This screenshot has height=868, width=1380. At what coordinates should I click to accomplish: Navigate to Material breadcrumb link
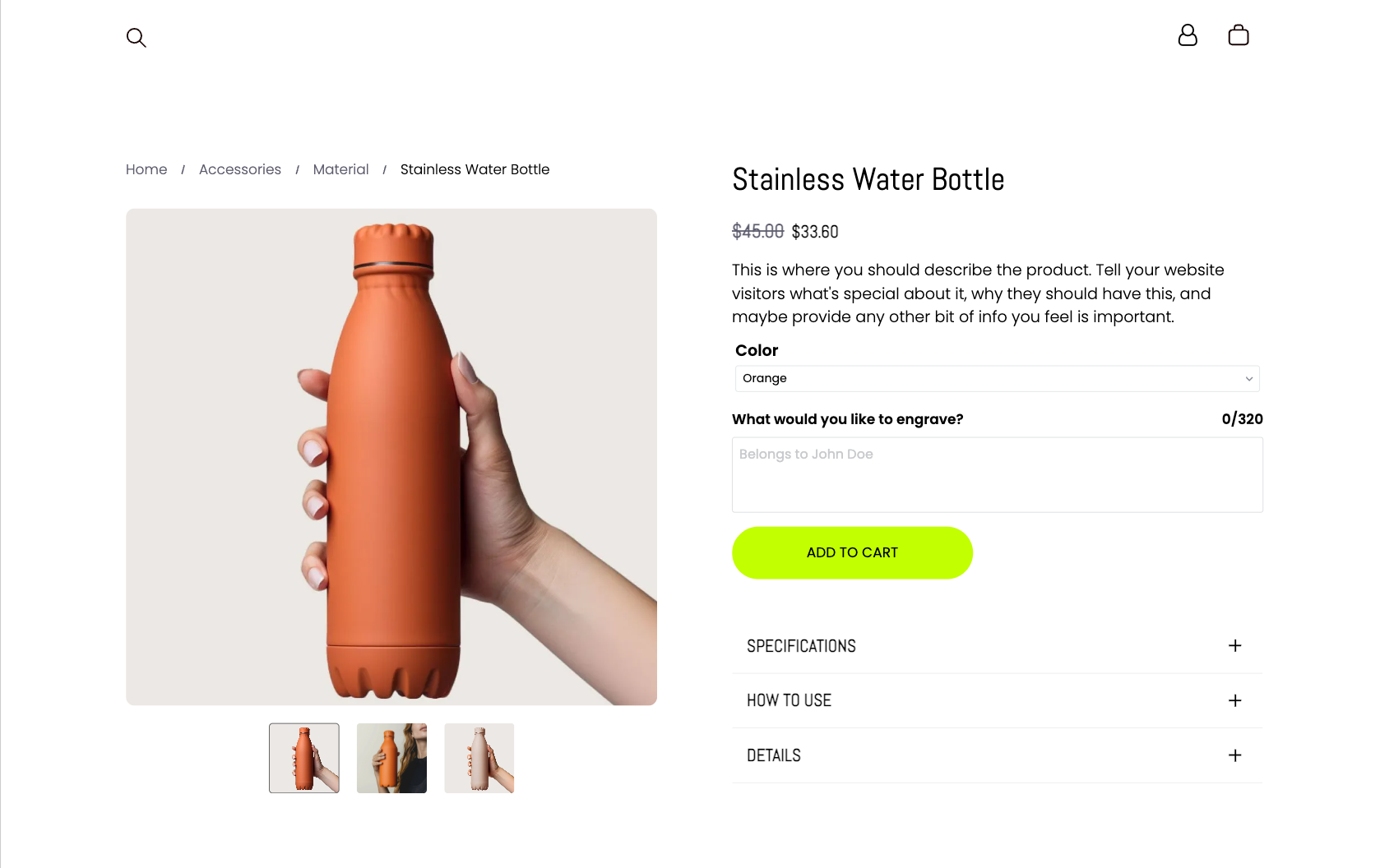click(x=340, y=169)
